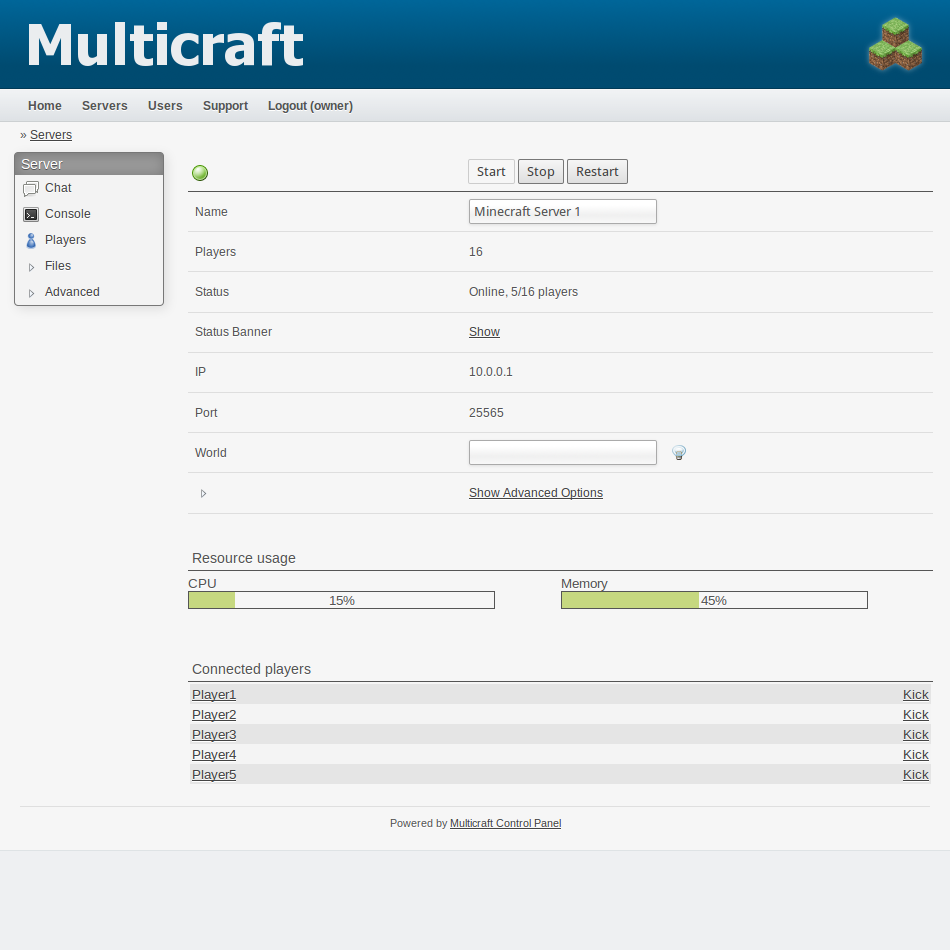Show the Status Banner
The height and width of the screenshot is (950, 950).
click(x=484, y=332)
